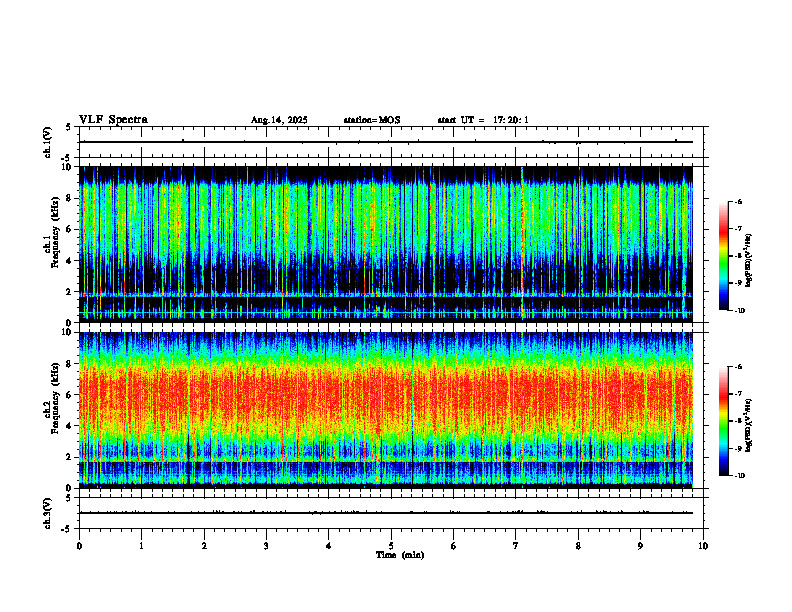Click the date text 'Aug.14, 2025'
This screenshot has height=612, width=792.
coord(279,120)
